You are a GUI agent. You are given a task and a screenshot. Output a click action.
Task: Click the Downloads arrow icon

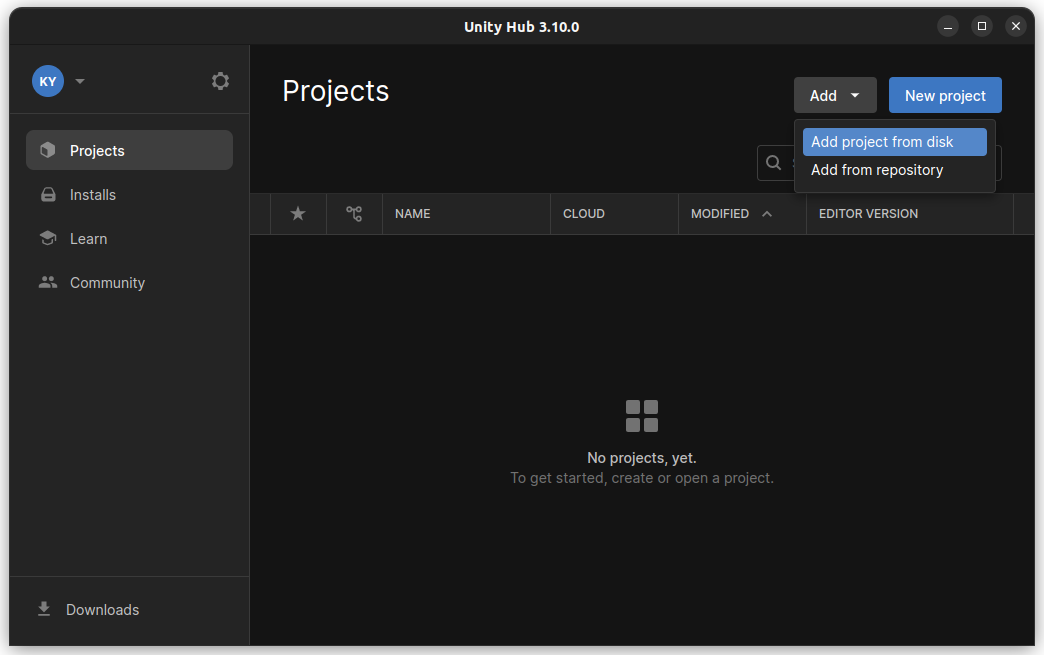click(44, 609)
